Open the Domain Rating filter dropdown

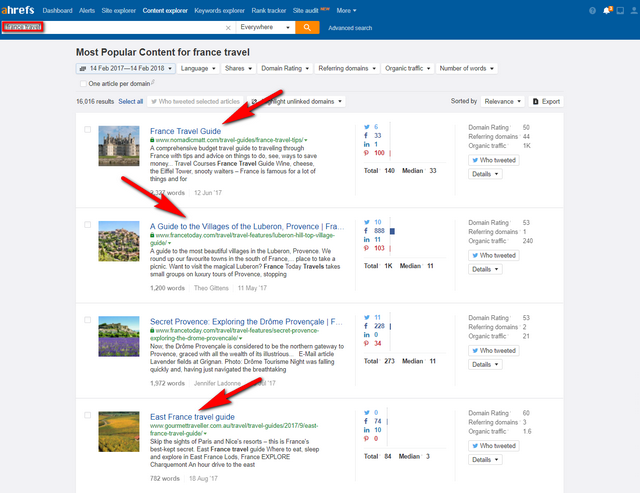pos(283,68)
